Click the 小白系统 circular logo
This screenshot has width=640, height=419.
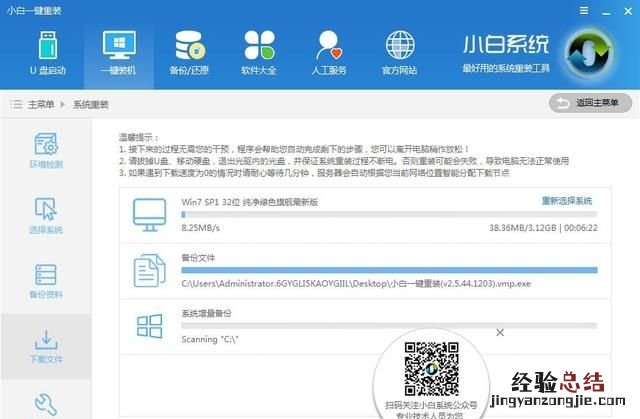(x=589, y=53)
